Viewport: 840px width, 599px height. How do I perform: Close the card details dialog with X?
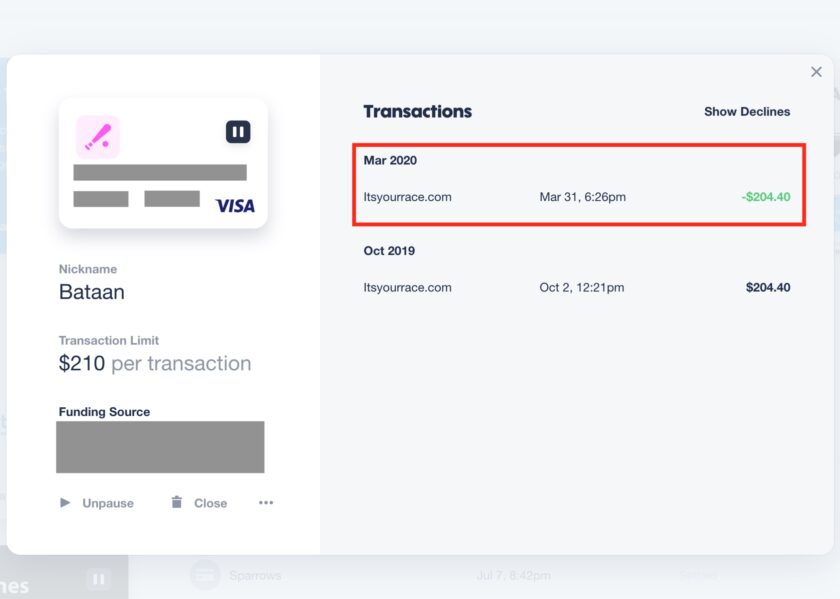click(x=816, y=72)
